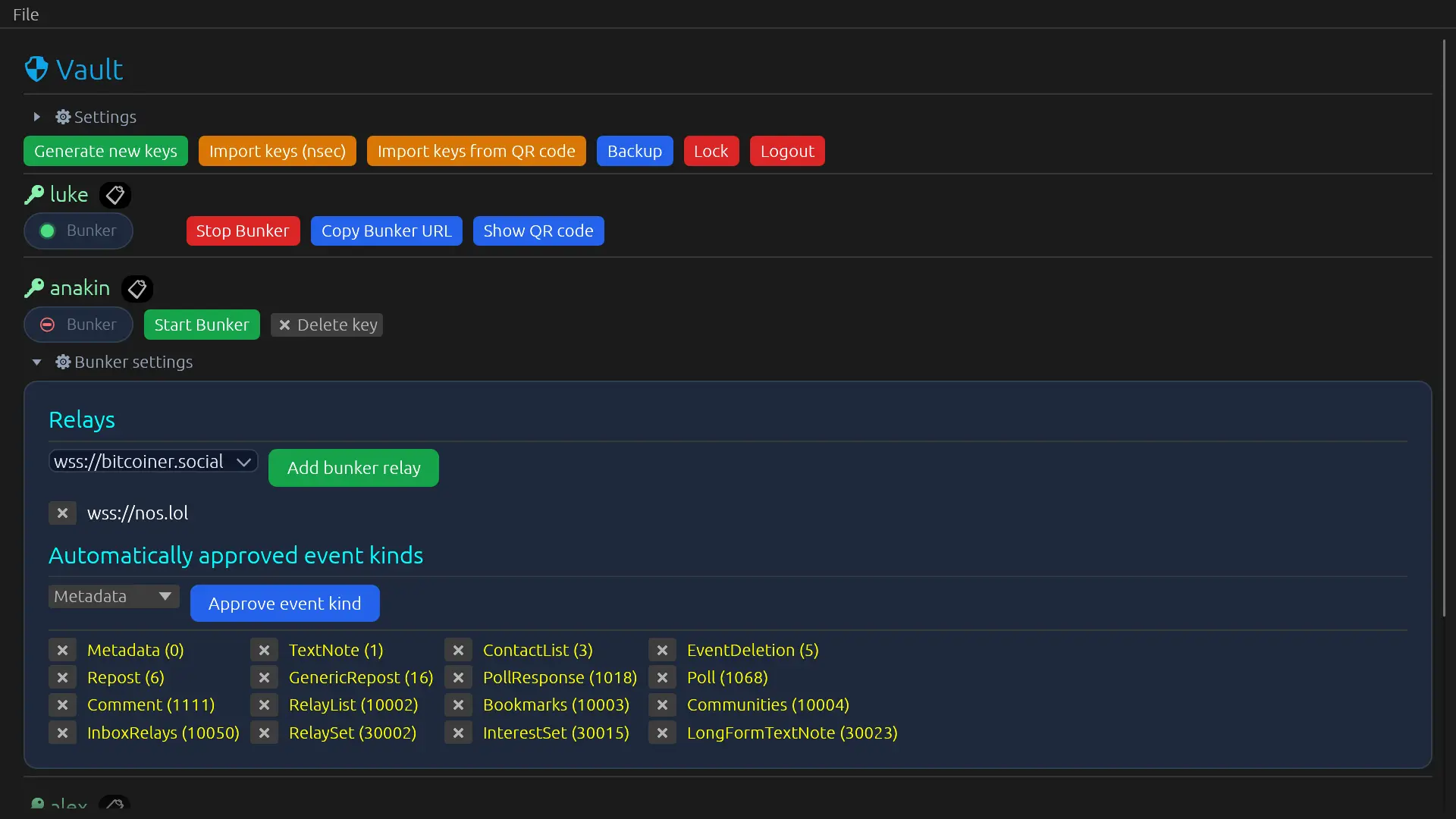Remove the RelayList (10002) event kind
1456x819 pixels.
264,704
